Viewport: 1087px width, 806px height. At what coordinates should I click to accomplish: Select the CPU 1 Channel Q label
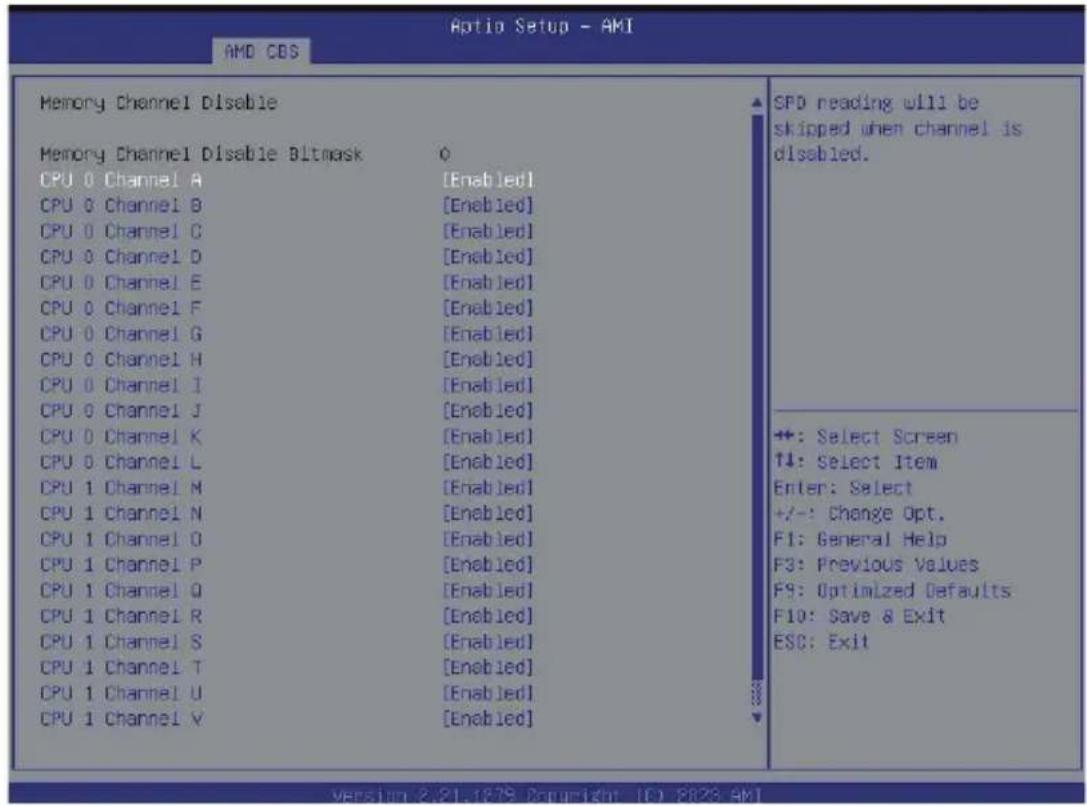tap(121, 590)
